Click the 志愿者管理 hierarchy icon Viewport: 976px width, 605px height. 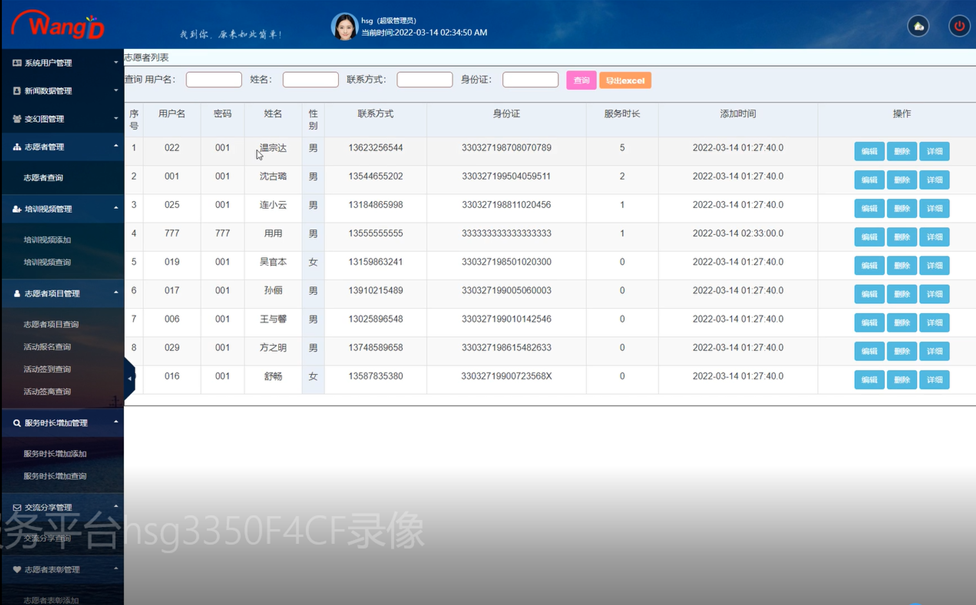(17, 147)
